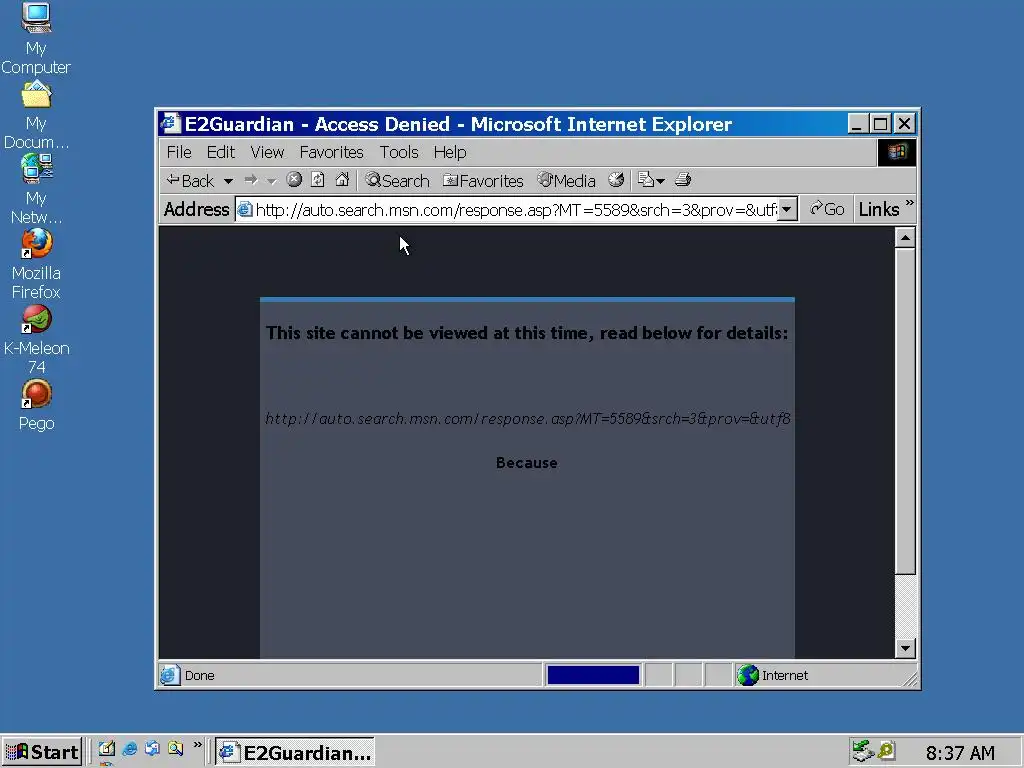This screenshot has height=768, width=1024.
Task: Open Pego desktop shortcut
Action: (x=36, y=405)
